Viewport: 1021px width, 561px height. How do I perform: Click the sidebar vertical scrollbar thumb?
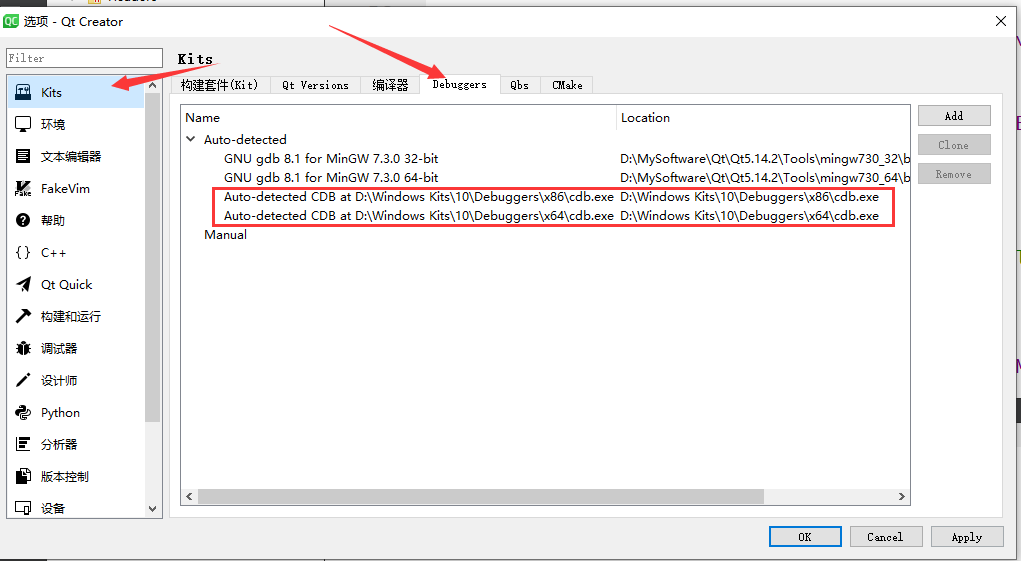(x=153, y=258)
